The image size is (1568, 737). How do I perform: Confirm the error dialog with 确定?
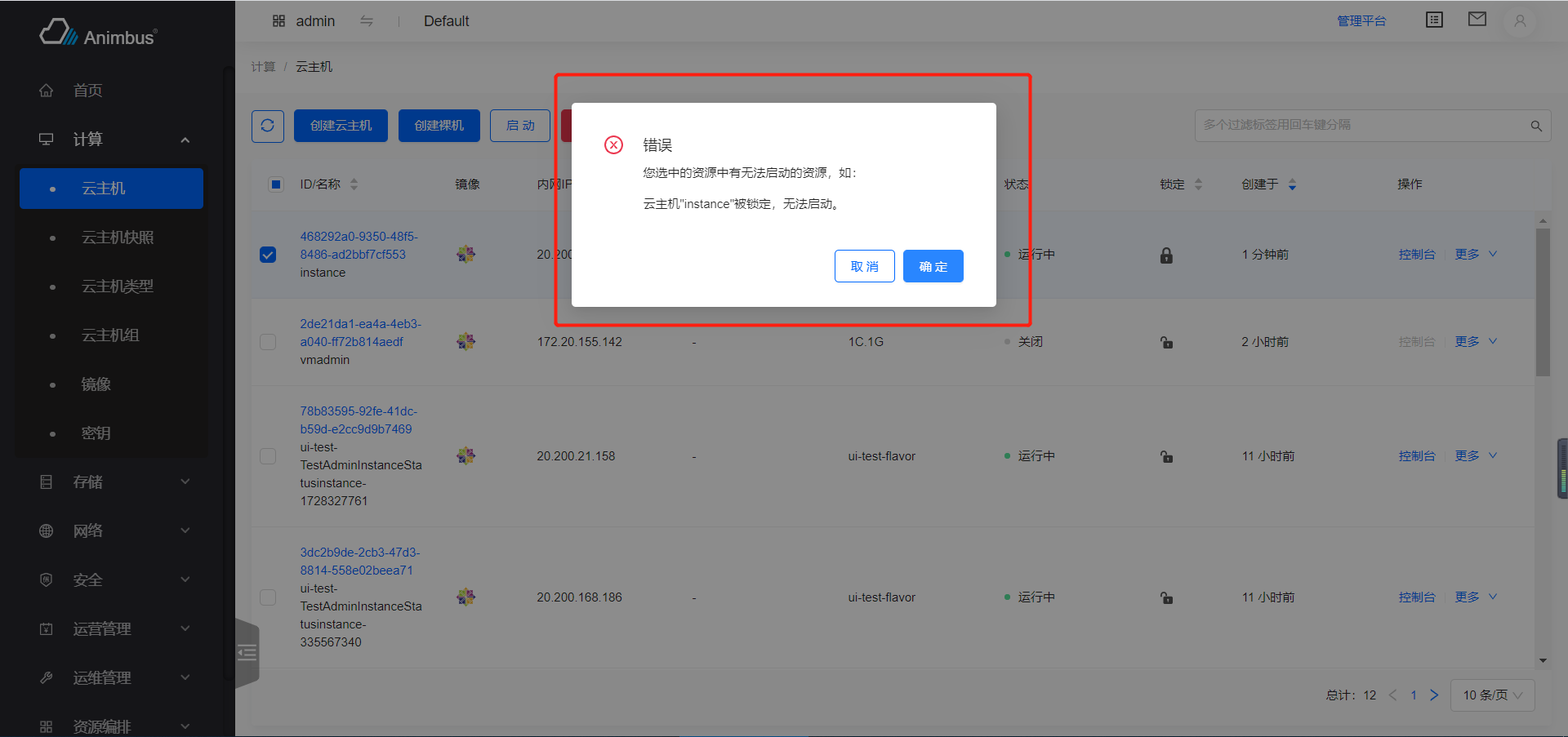tap(933, 266)
